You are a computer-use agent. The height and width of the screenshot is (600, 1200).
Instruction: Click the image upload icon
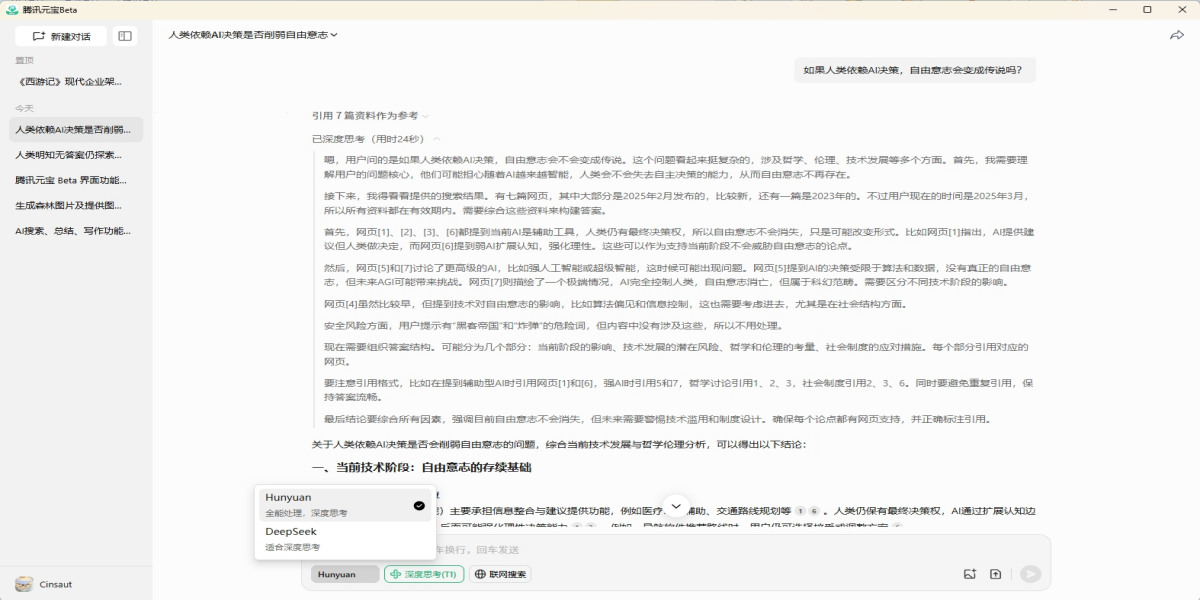point(969,574)
